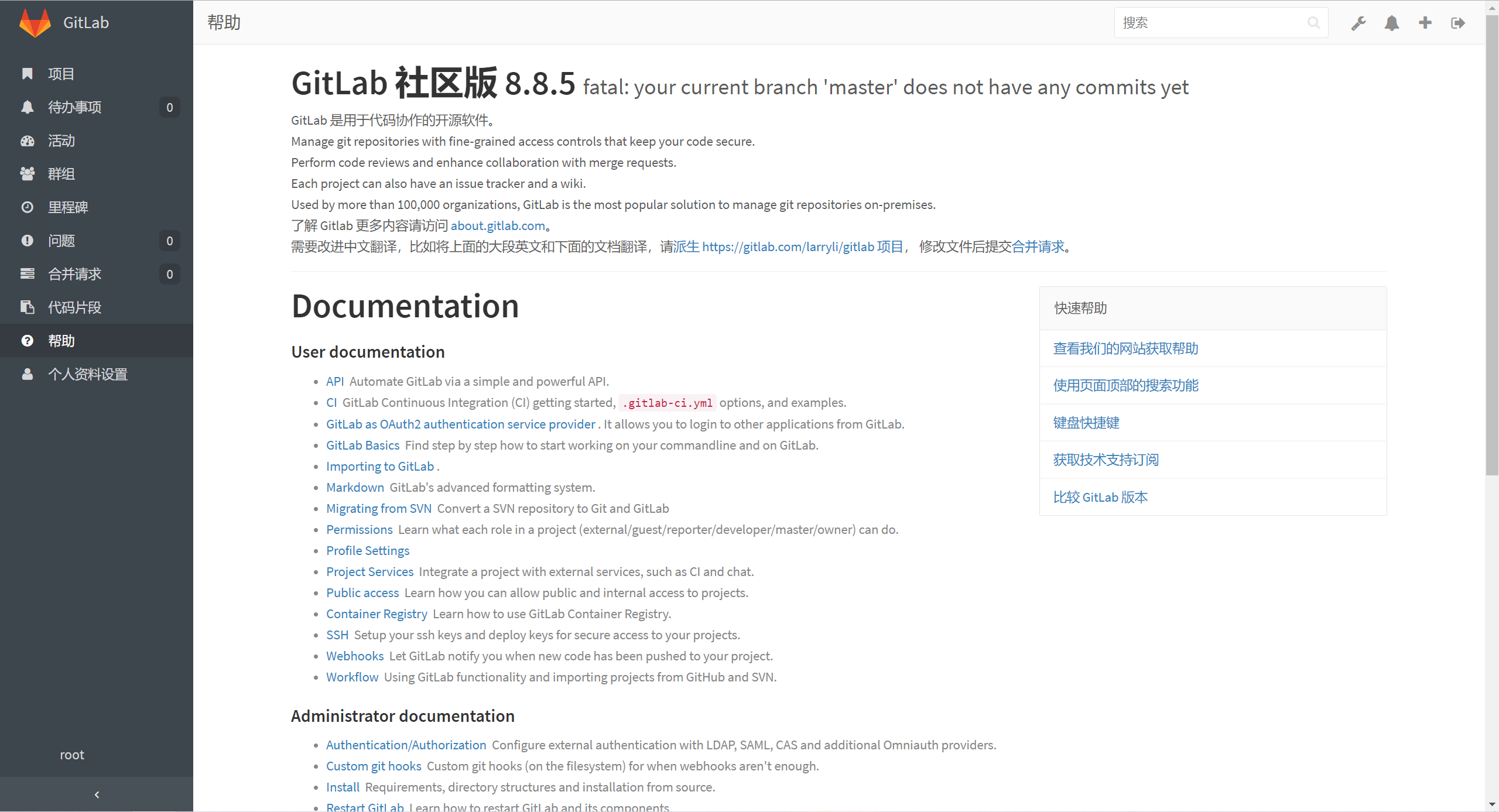Open the 合并请求 link in translation note

pyautogui.click(x=1038, y=247)
